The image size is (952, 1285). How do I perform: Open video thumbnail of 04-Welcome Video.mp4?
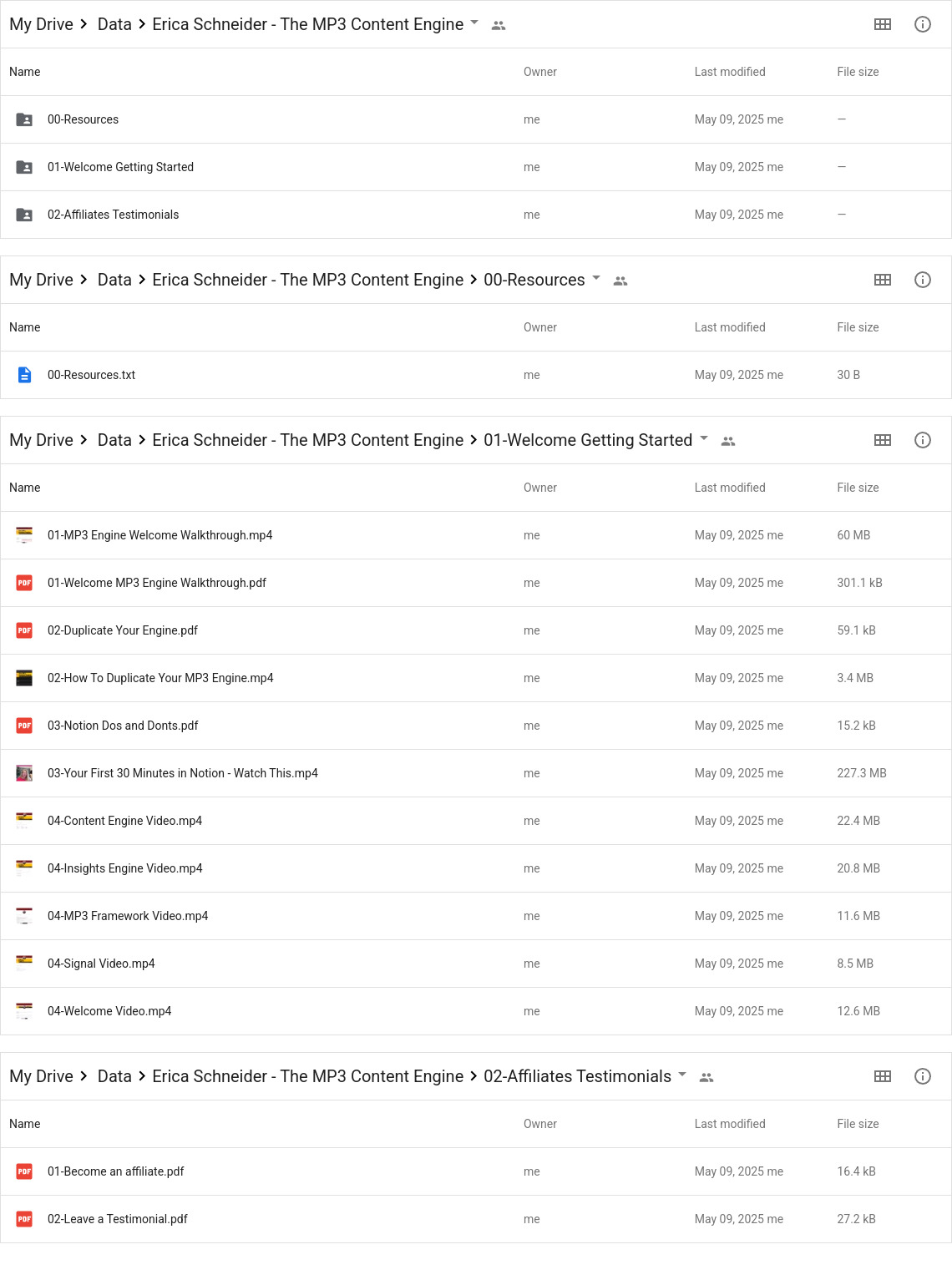tap(25, 1011)
